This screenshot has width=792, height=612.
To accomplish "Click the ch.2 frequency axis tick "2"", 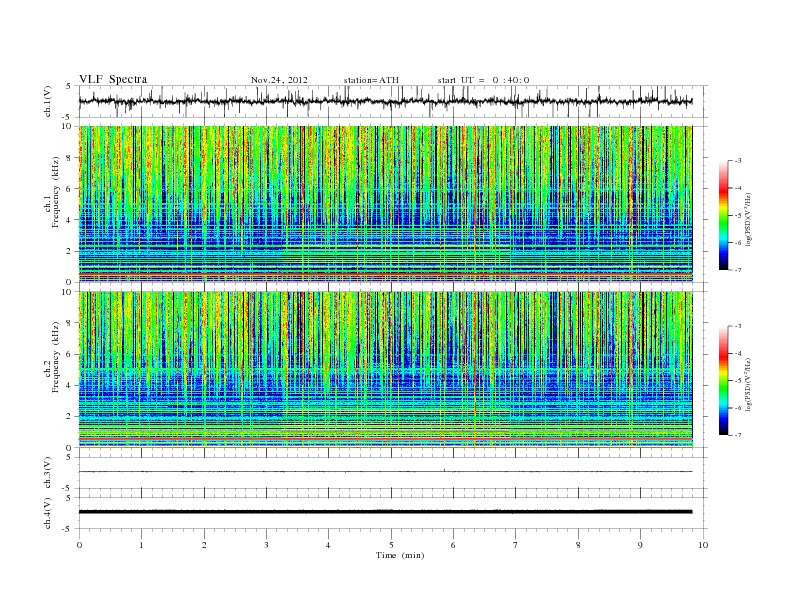I will tap(70, 417).
